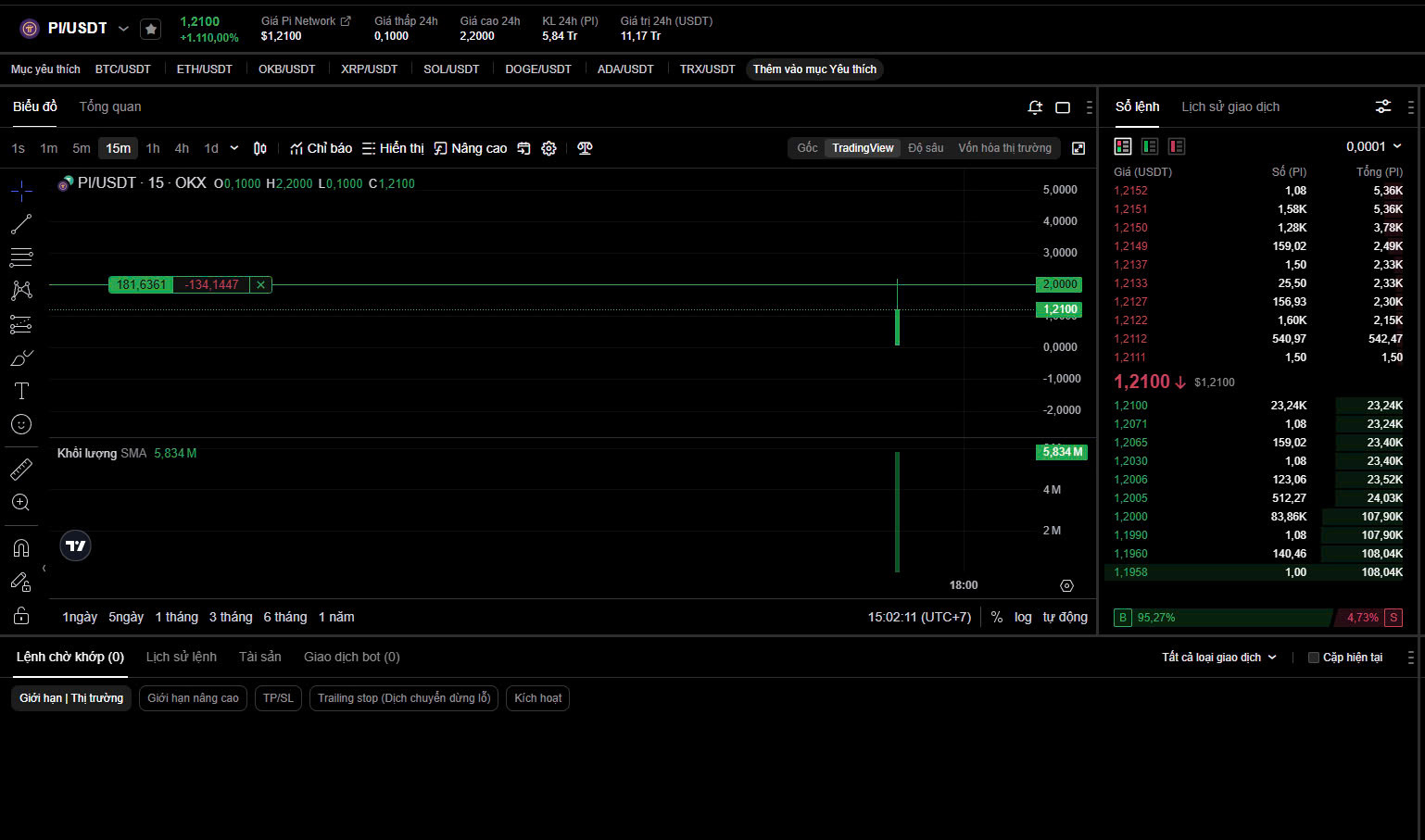
Task: Select the crosshair cursor tool
Action: pyautogui.click(x=21, y=191)
